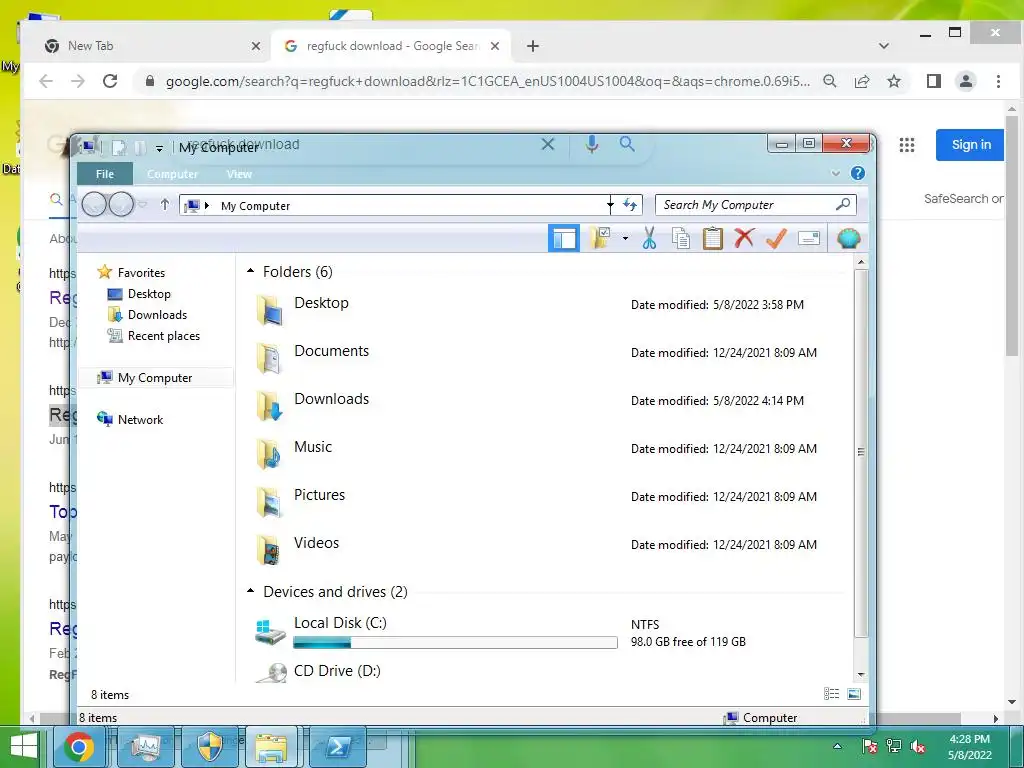Click the Explorer address bar refresh icon
Viewport: 1024px width, 768px height.
coord(630,205)
